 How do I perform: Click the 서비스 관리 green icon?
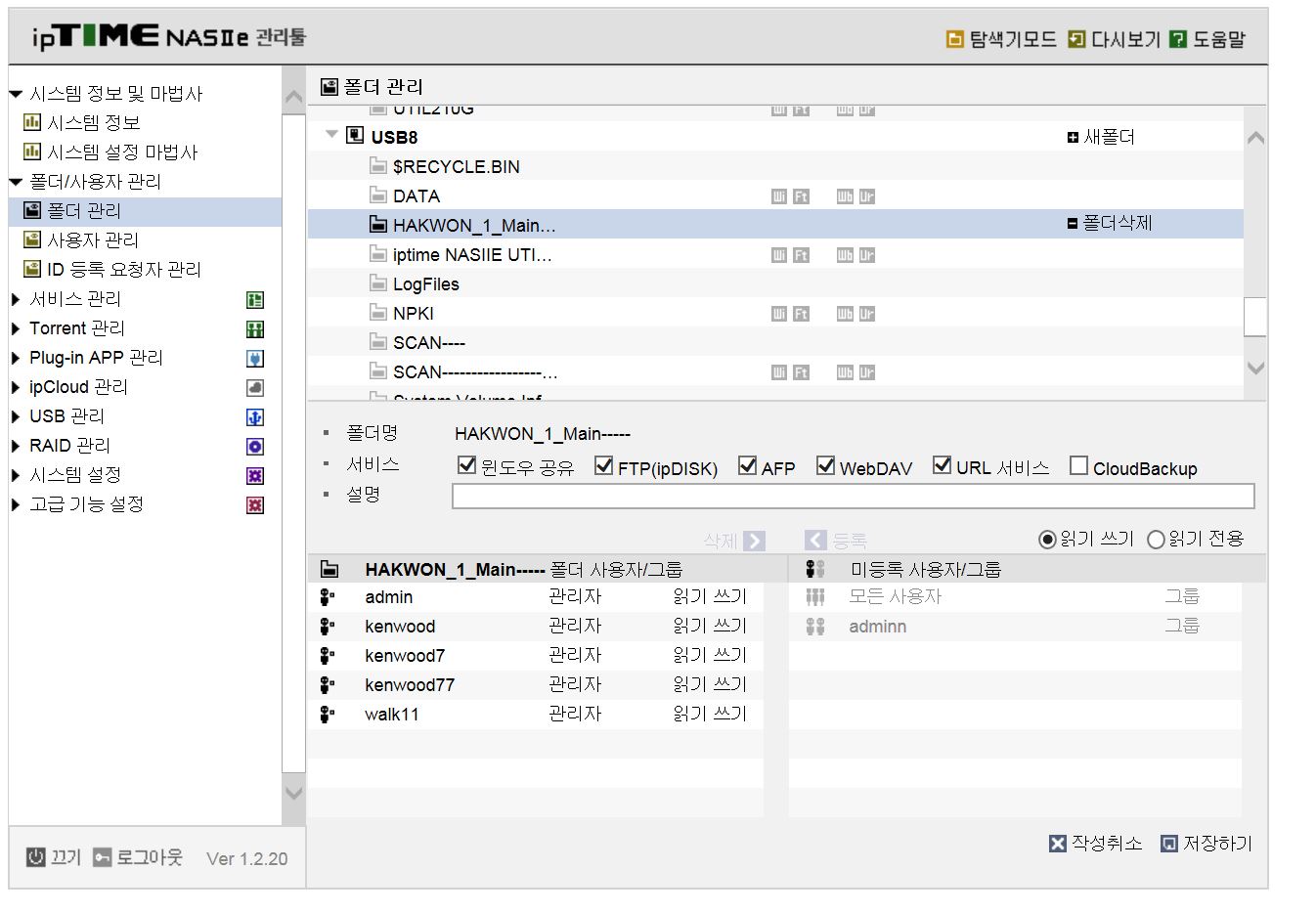click(255, 300)
